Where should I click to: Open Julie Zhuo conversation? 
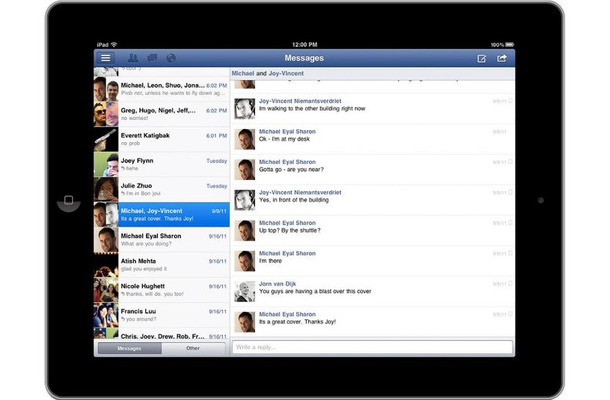click(x=162, y=189)
